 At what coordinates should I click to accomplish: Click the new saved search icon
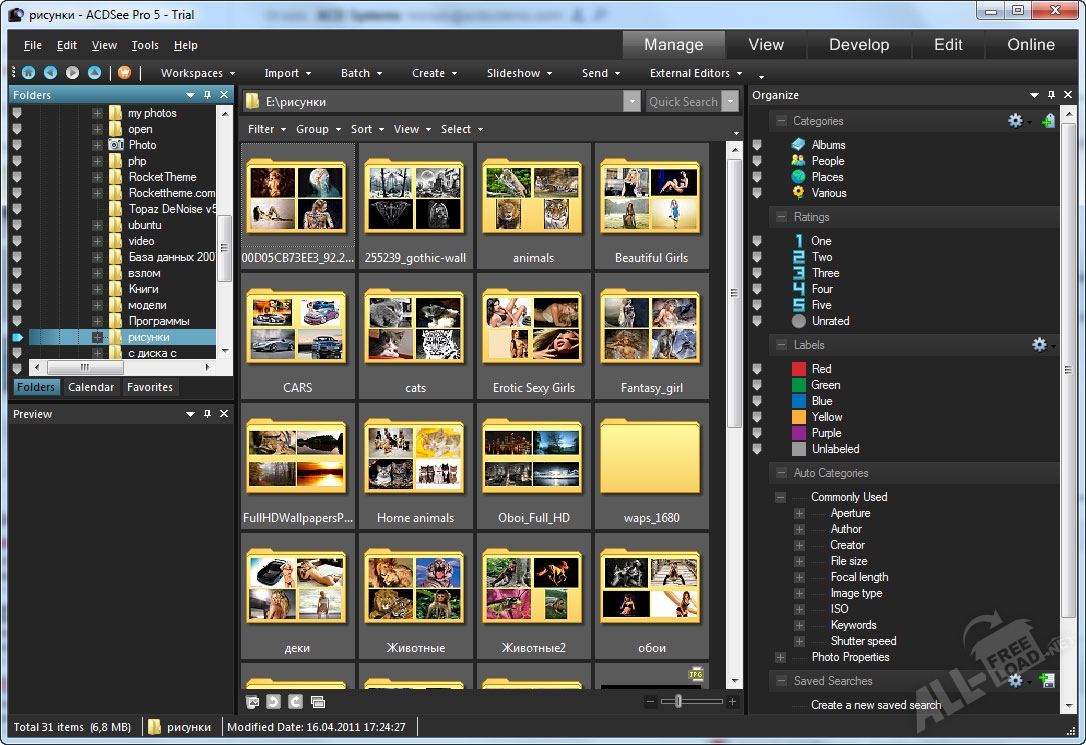pyautogui.click(x=1047, y=681)
